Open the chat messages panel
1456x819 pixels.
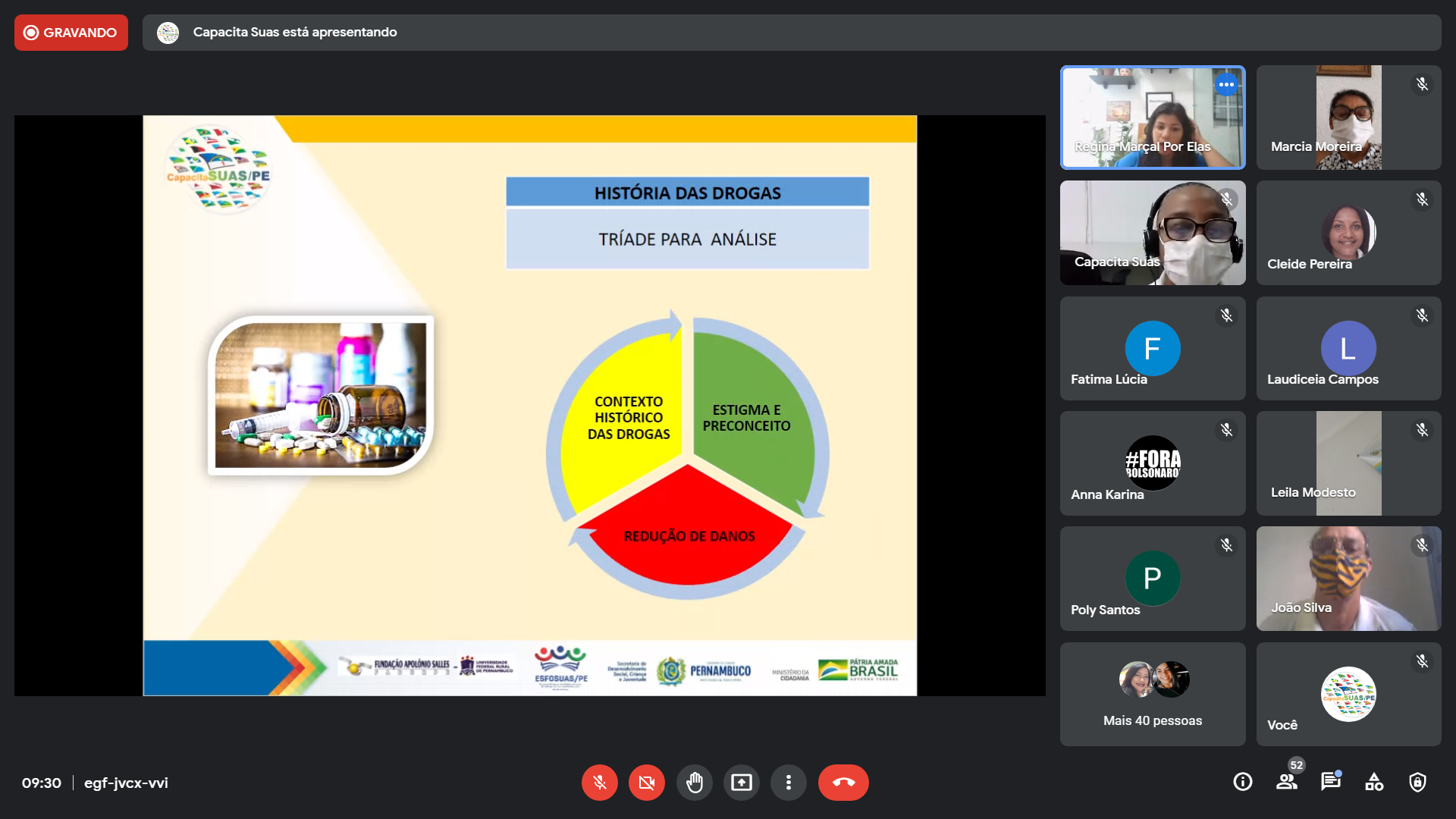point(1330,782)
